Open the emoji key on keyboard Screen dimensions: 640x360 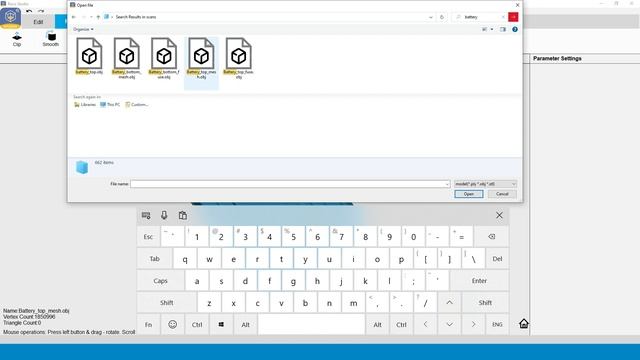pos(173,324)
